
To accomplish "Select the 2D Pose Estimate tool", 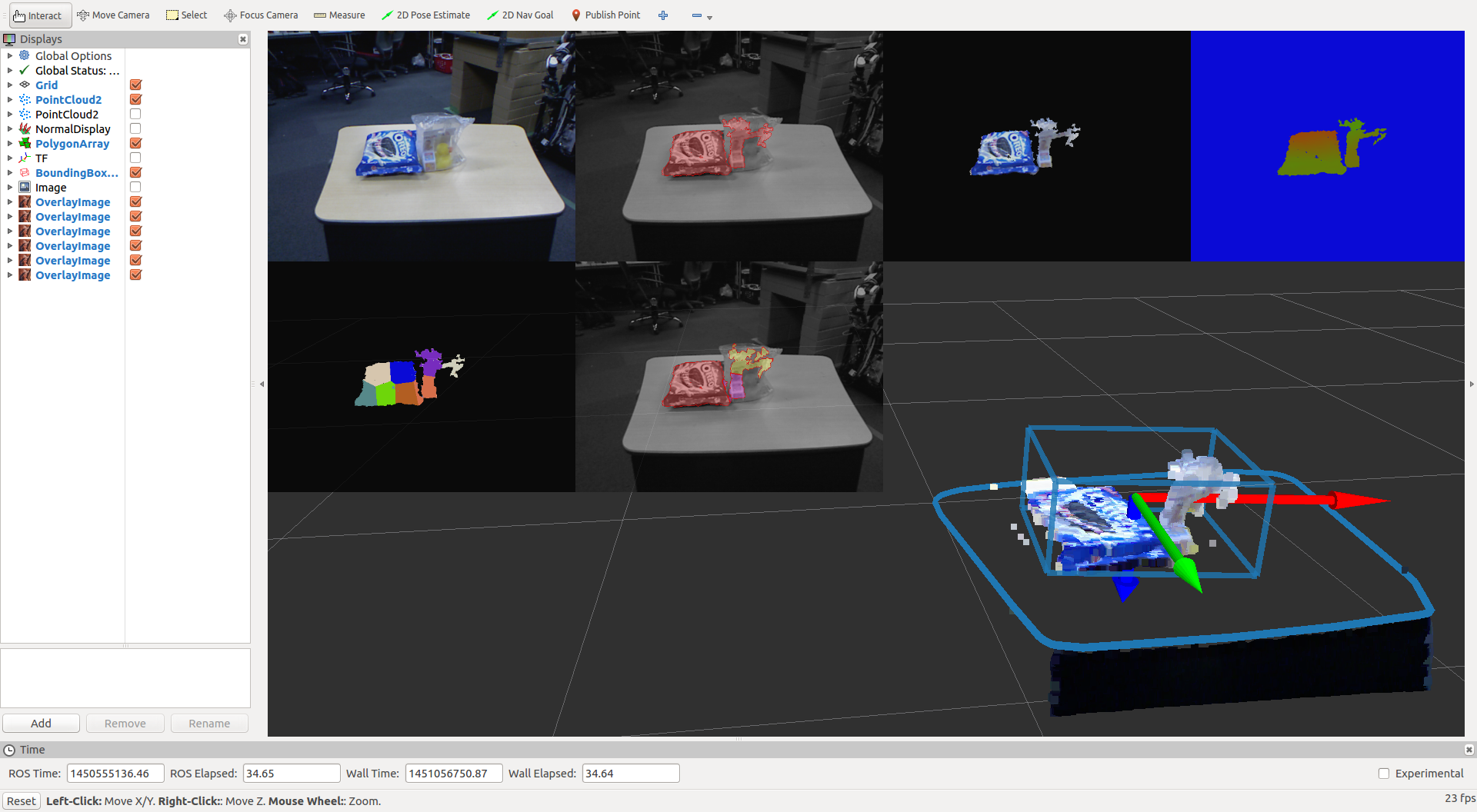I will tap(426, 15).
